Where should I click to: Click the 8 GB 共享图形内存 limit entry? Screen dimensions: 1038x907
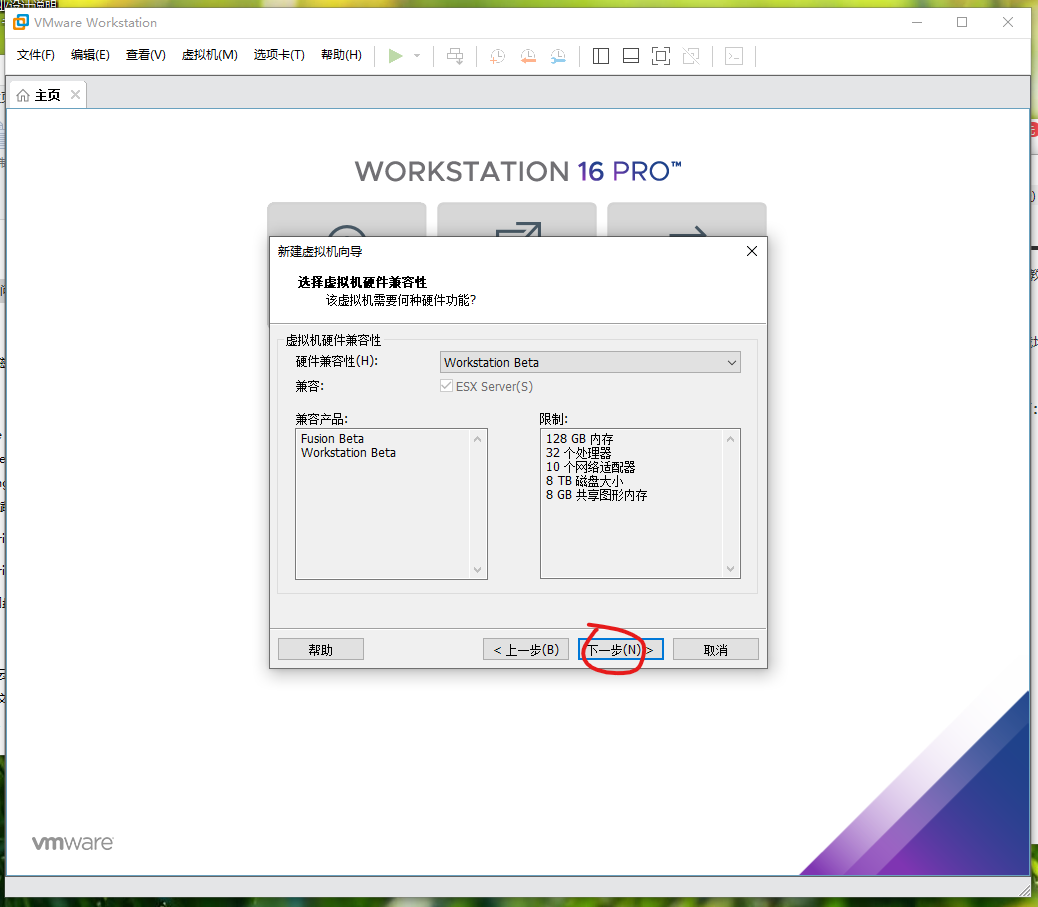(x=596, y=495)
